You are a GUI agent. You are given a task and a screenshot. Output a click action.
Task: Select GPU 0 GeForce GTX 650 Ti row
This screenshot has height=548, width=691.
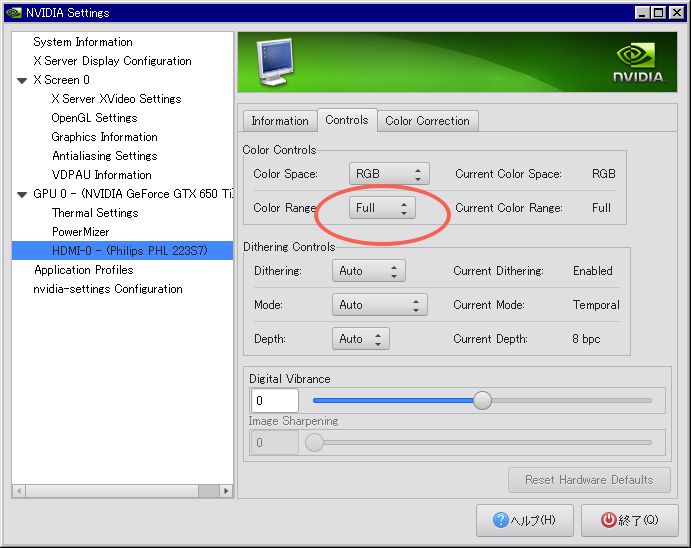pos(133,193)
